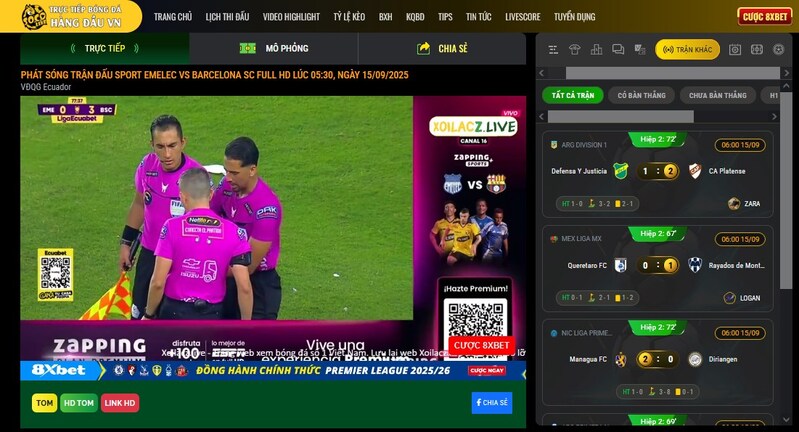Screen dimensions: 799x432
Task: Click the Diriangen team crest
Action: click(695, 360)
